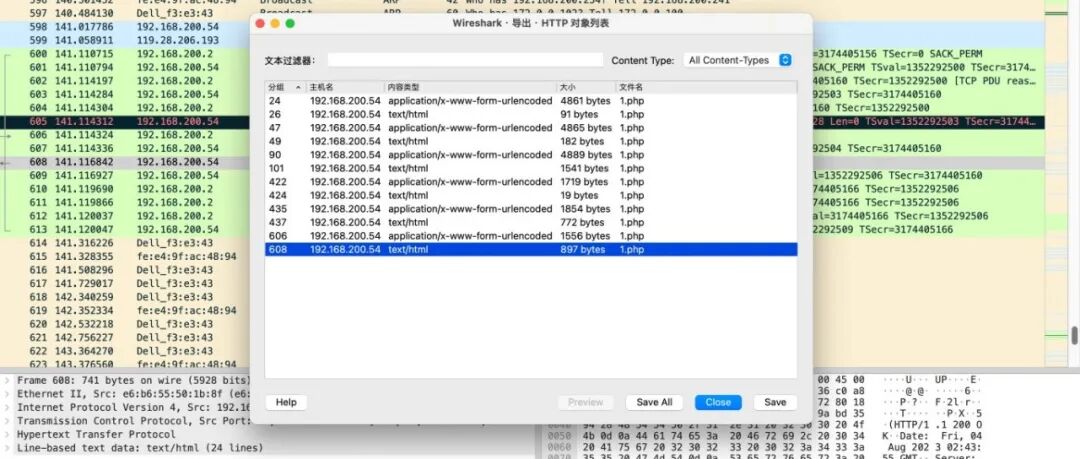Image resolution: width=1080 pixels, height=459 pixels.
Task: Select object row for packet 437
Action: tap(531, 223)
